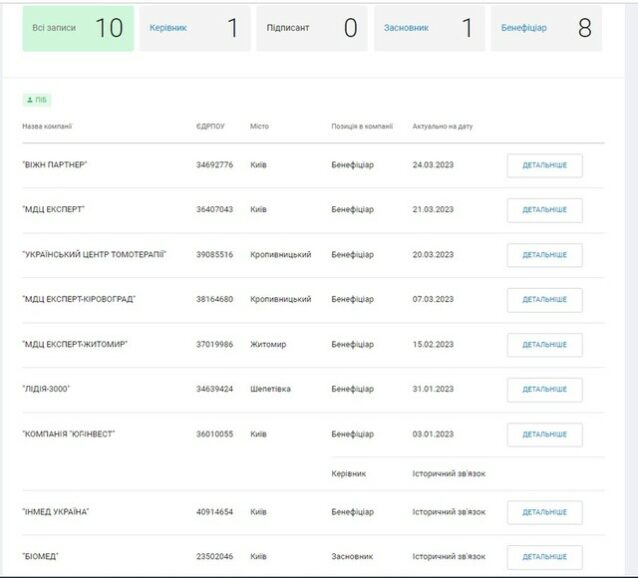Open details for ВІЖН ПАРТНЕР
The image size is (638, 578).
point(544,165)
